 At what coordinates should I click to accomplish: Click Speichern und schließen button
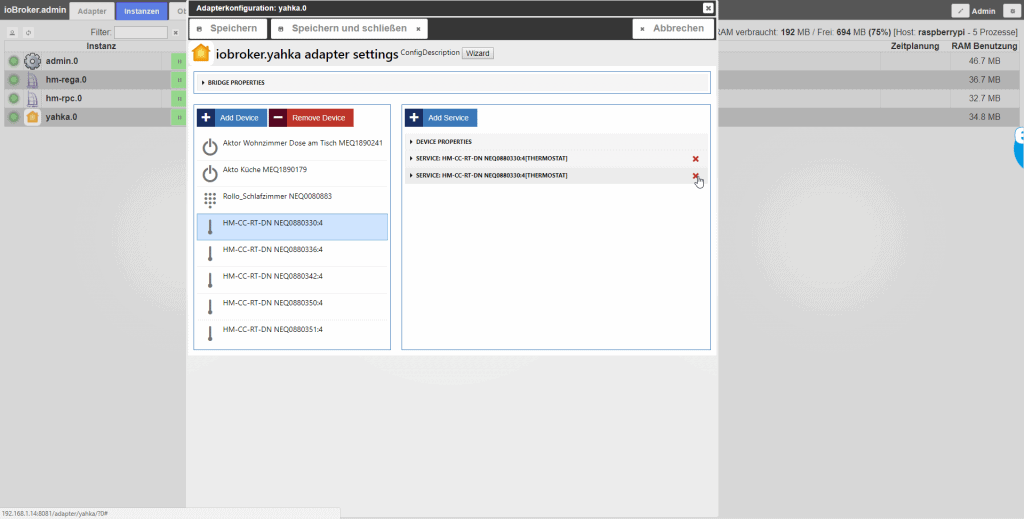pyautogui.click(x=349, y=29)
